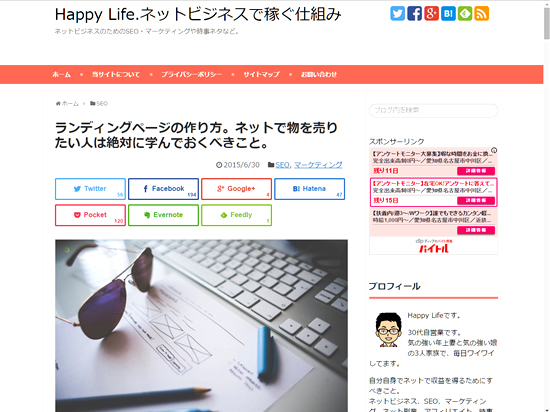Open the マーケティング category link
Viewport: 550px width, 412px height.
(x=318, y=165)
